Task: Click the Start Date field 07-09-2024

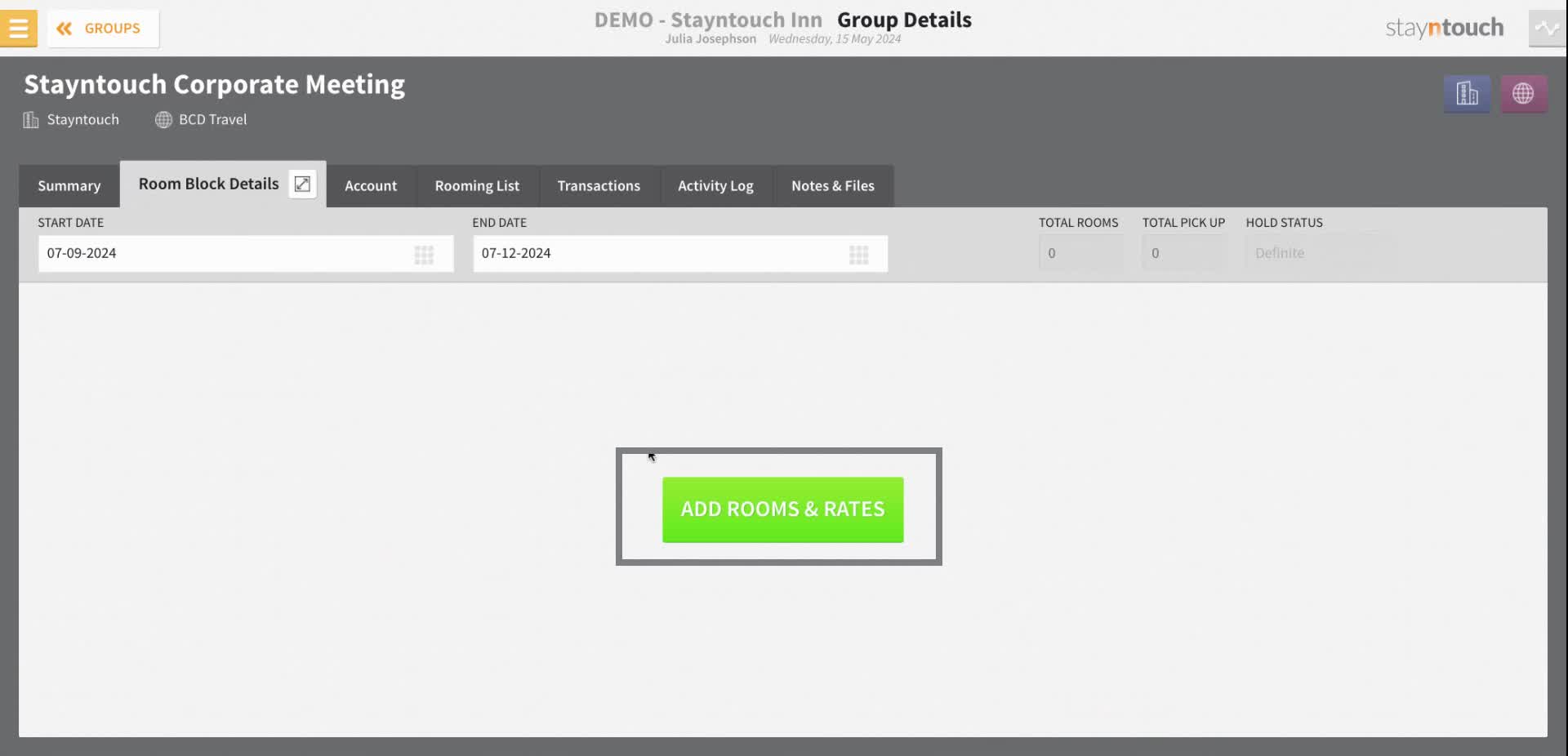Action: (245, 254)
